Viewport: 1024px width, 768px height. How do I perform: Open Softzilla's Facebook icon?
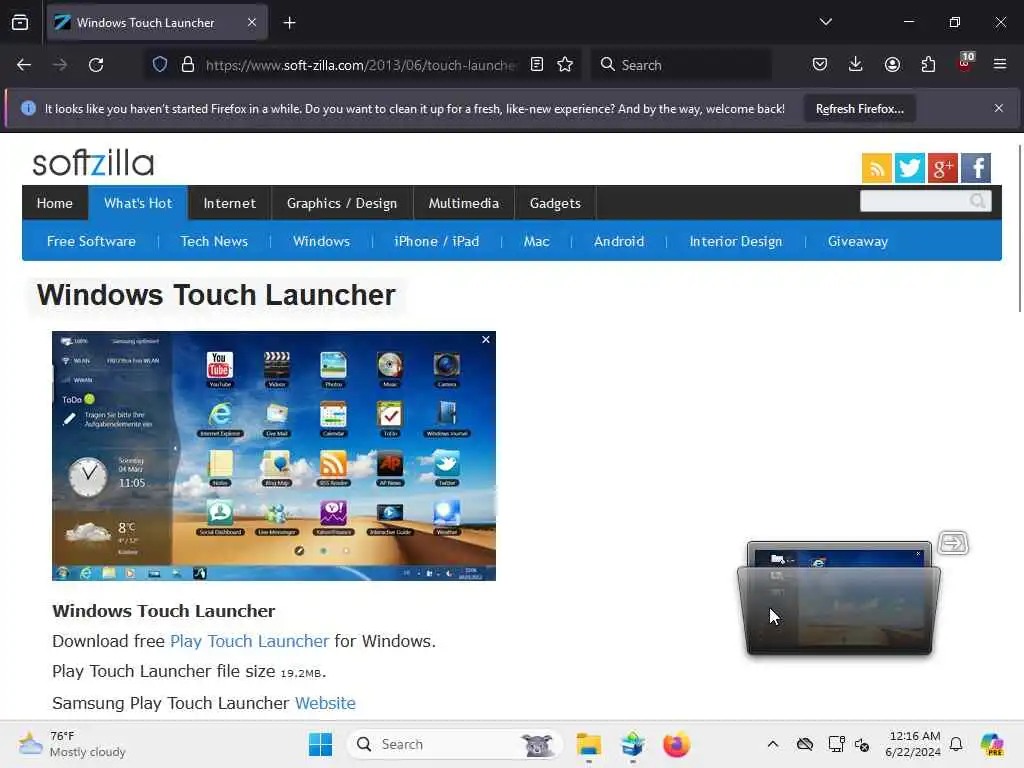pyautogui.click(x=976, y=168)
